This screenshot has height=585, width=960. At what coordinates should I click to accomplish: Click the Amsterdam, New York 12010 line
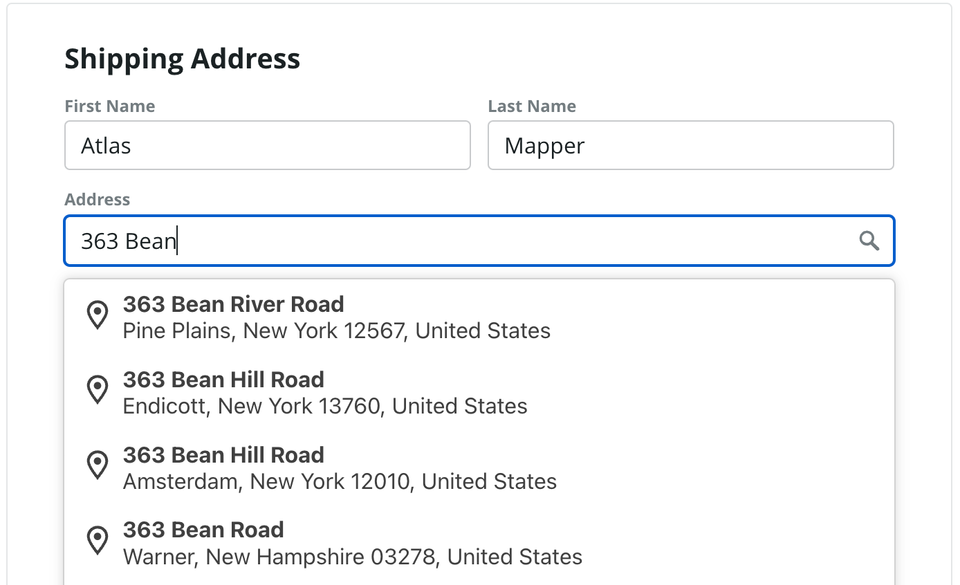(339, 481)
